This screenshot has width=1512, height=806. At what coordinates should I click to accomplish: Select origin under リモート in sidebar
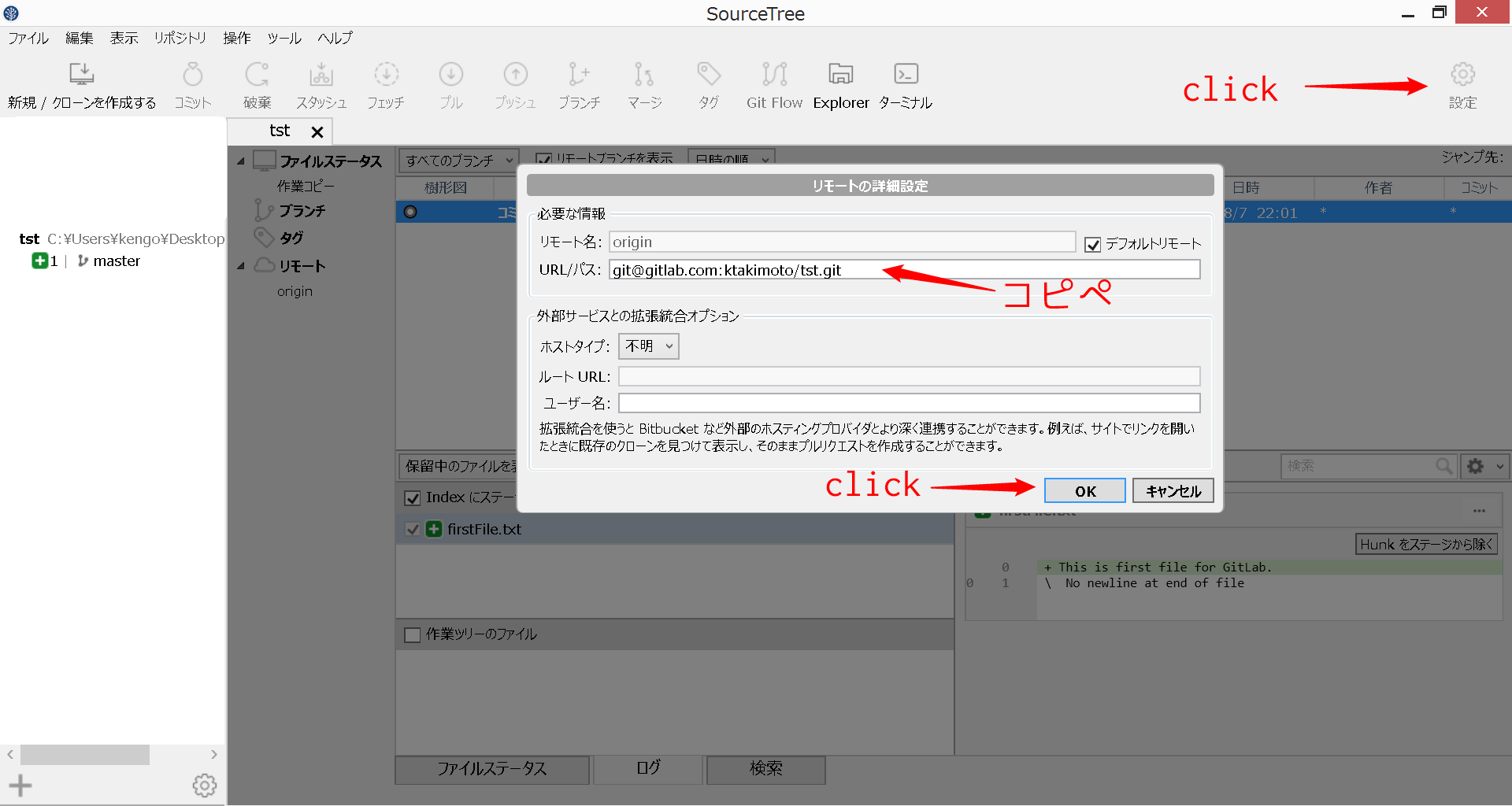(295, 291)
